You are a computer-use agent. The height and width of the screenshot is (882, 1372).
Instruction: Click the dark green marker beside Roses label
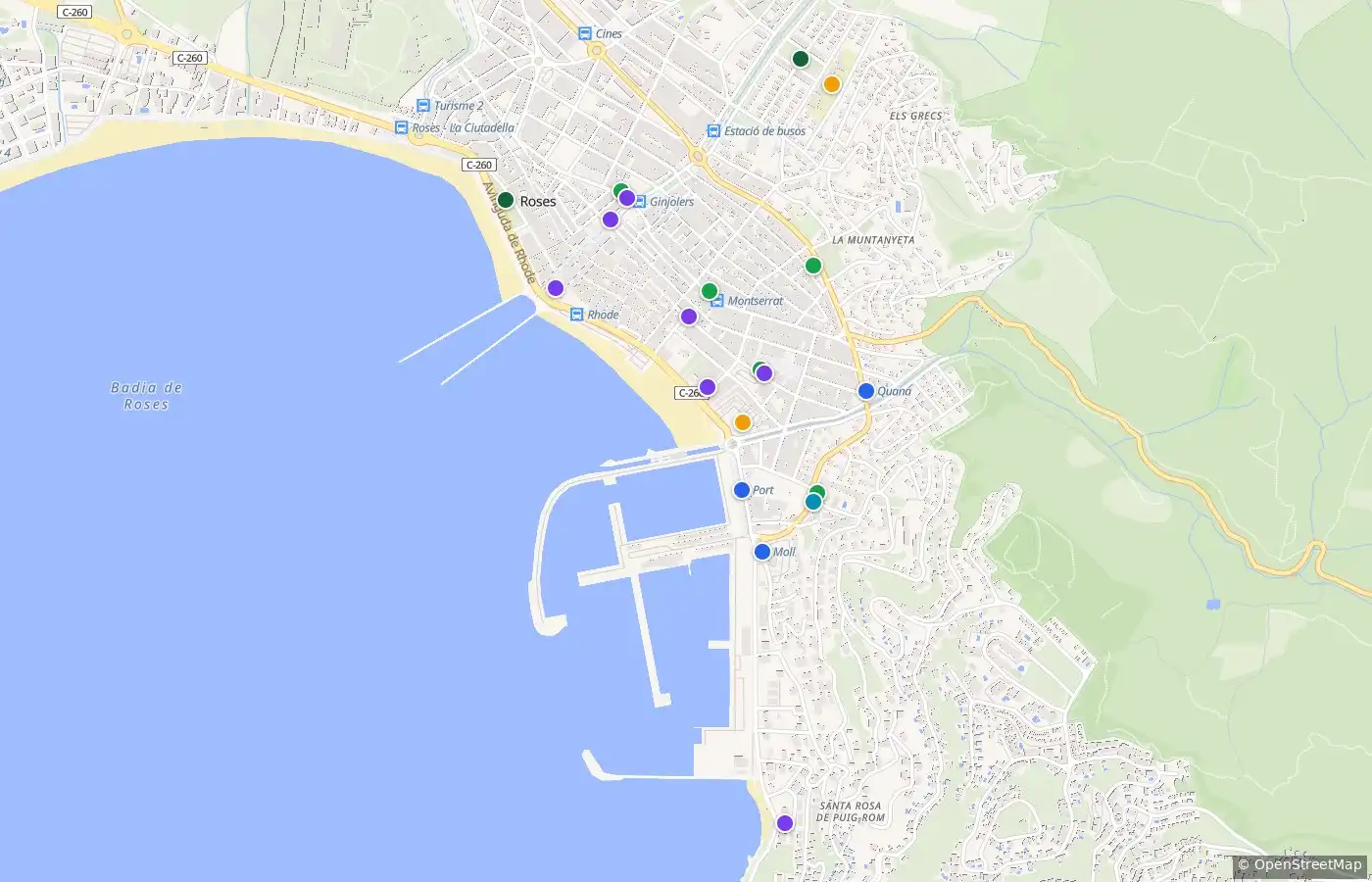pos(506,200)
